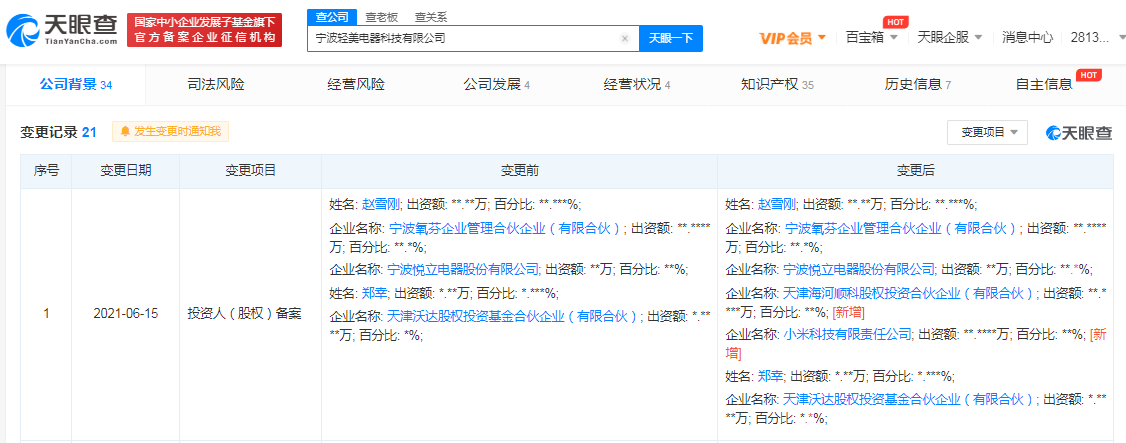Open the 公司发展 tab
1126x443 pixels.
pyautogui.click(x=497, y=85)
